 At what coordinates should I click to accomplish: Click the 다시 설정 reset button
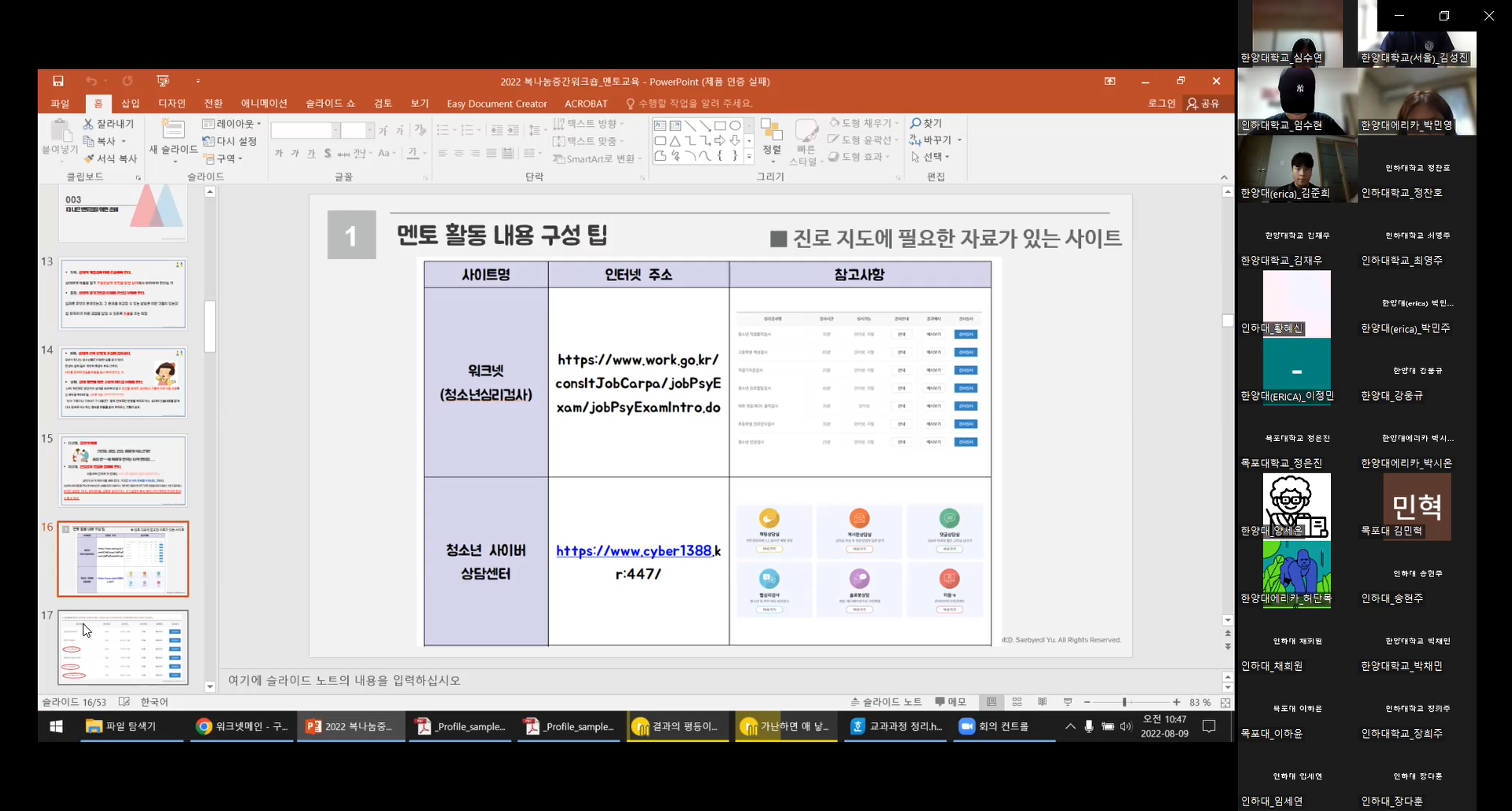229,141
